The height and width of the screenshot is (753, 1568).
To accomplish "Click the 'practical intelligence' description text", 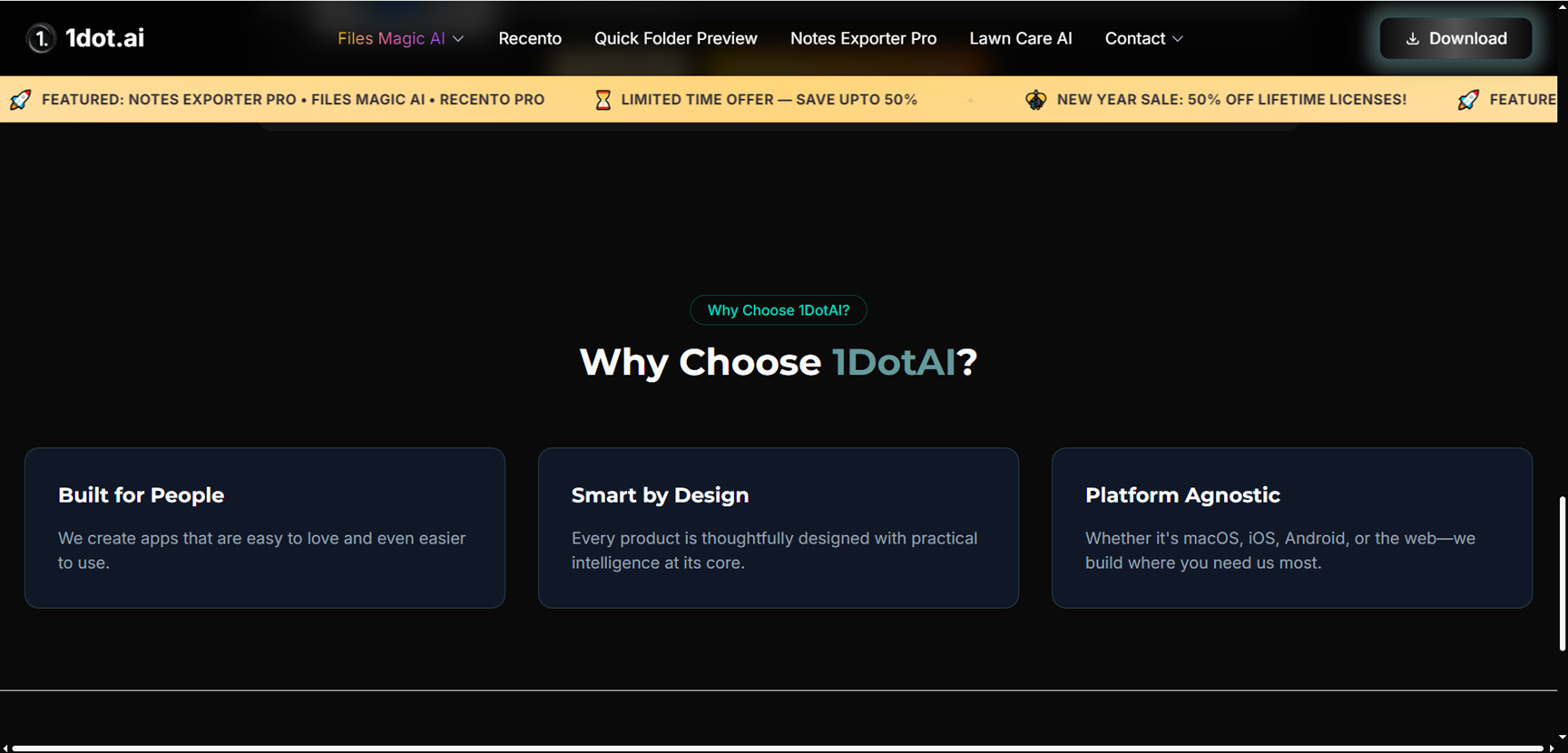I will coord(774,551).
